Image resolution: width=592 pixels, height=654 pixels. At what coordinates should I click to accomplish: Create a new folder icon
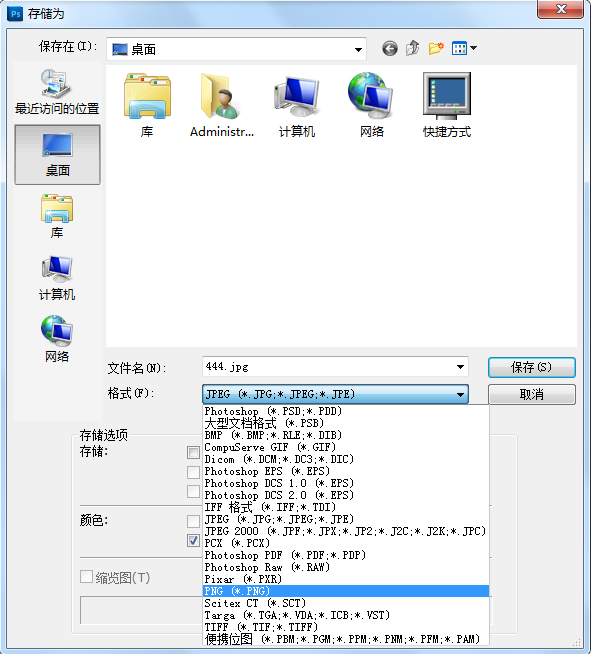coord(436,48)
